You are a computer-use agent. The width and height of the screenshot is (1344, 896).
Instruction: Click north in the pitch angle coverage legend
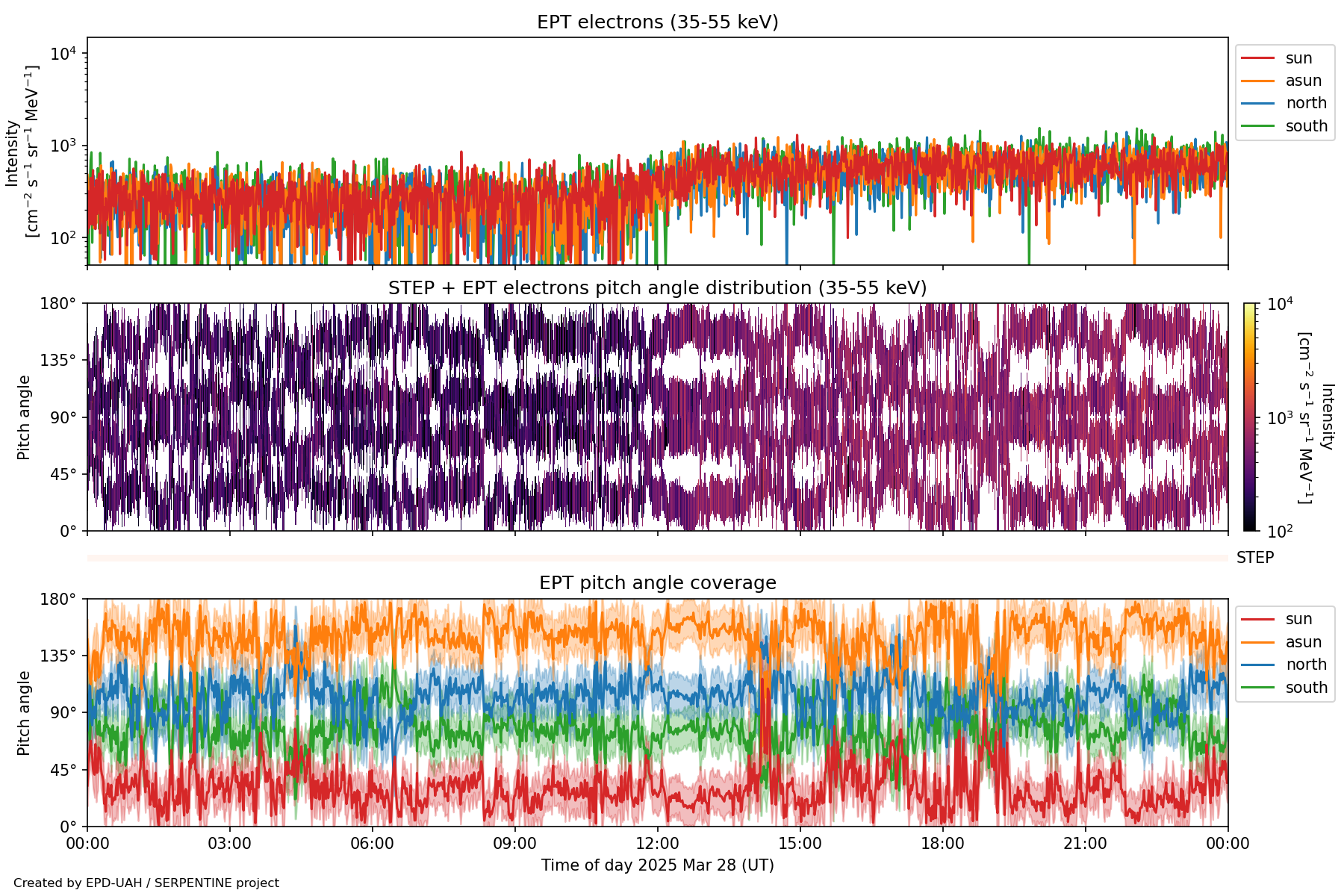pyautogui.click(x=1305, y=665)
